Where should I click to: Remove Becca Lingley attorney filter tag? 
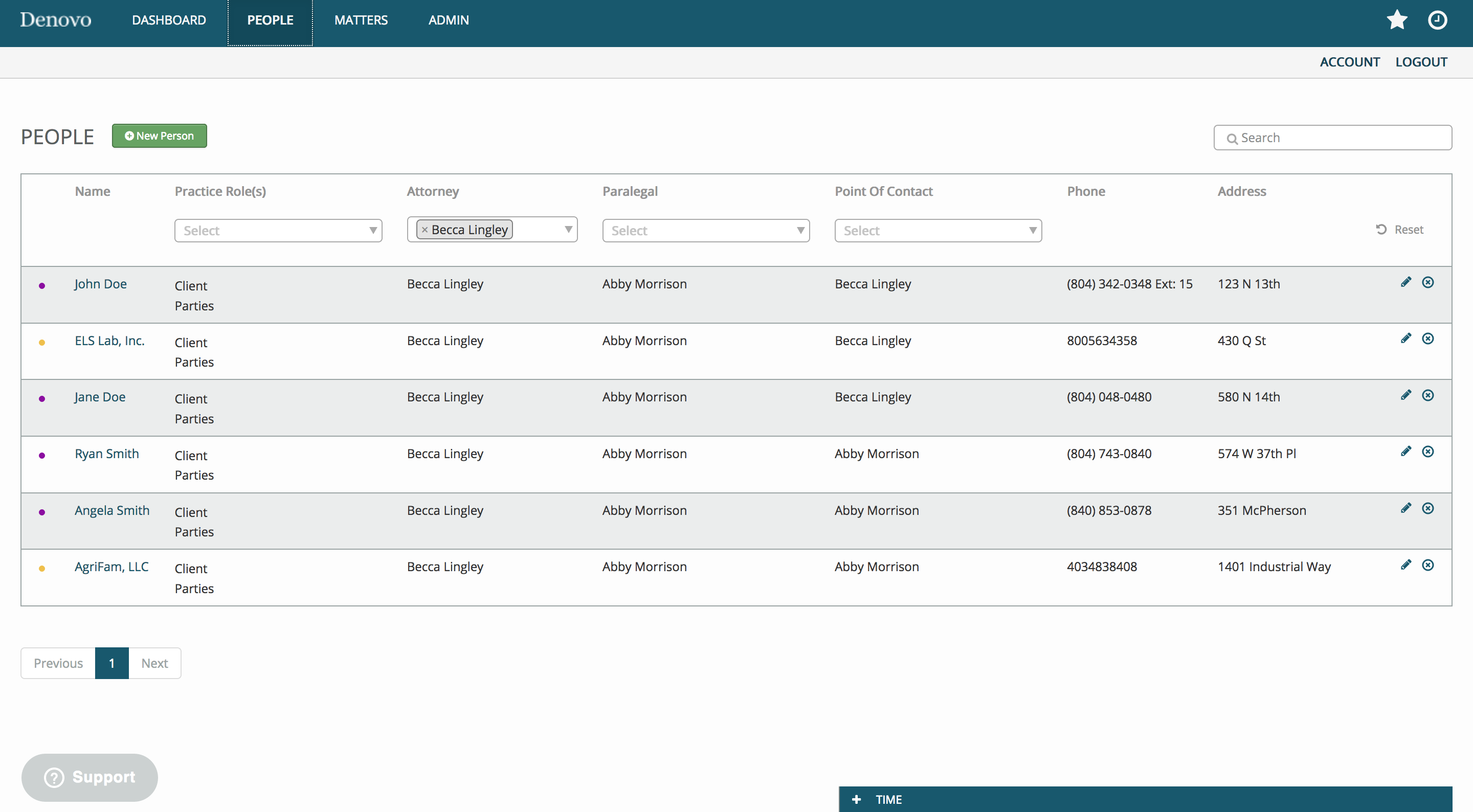[x=425, y=230]
